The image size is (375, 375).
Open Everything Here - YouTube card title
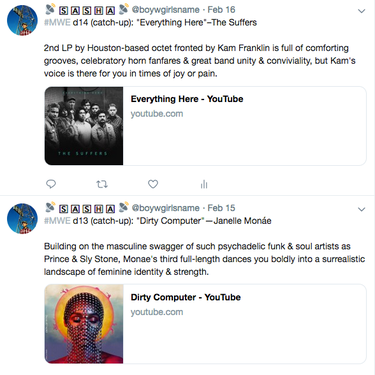click(x=187, y=99)
